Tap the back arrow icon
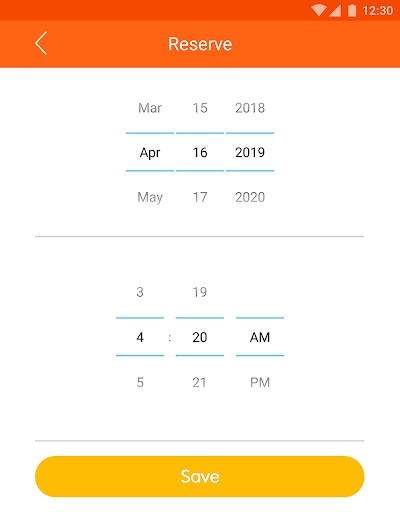The height and width of the screenshot is (512, 400). tap(41, 43)
